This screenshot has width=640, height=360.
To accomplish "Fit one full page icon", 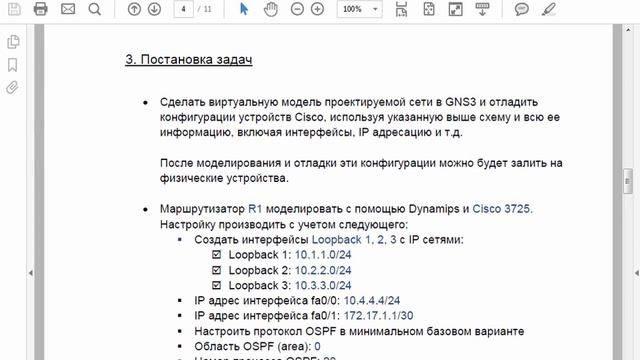I will pos(429,9).
